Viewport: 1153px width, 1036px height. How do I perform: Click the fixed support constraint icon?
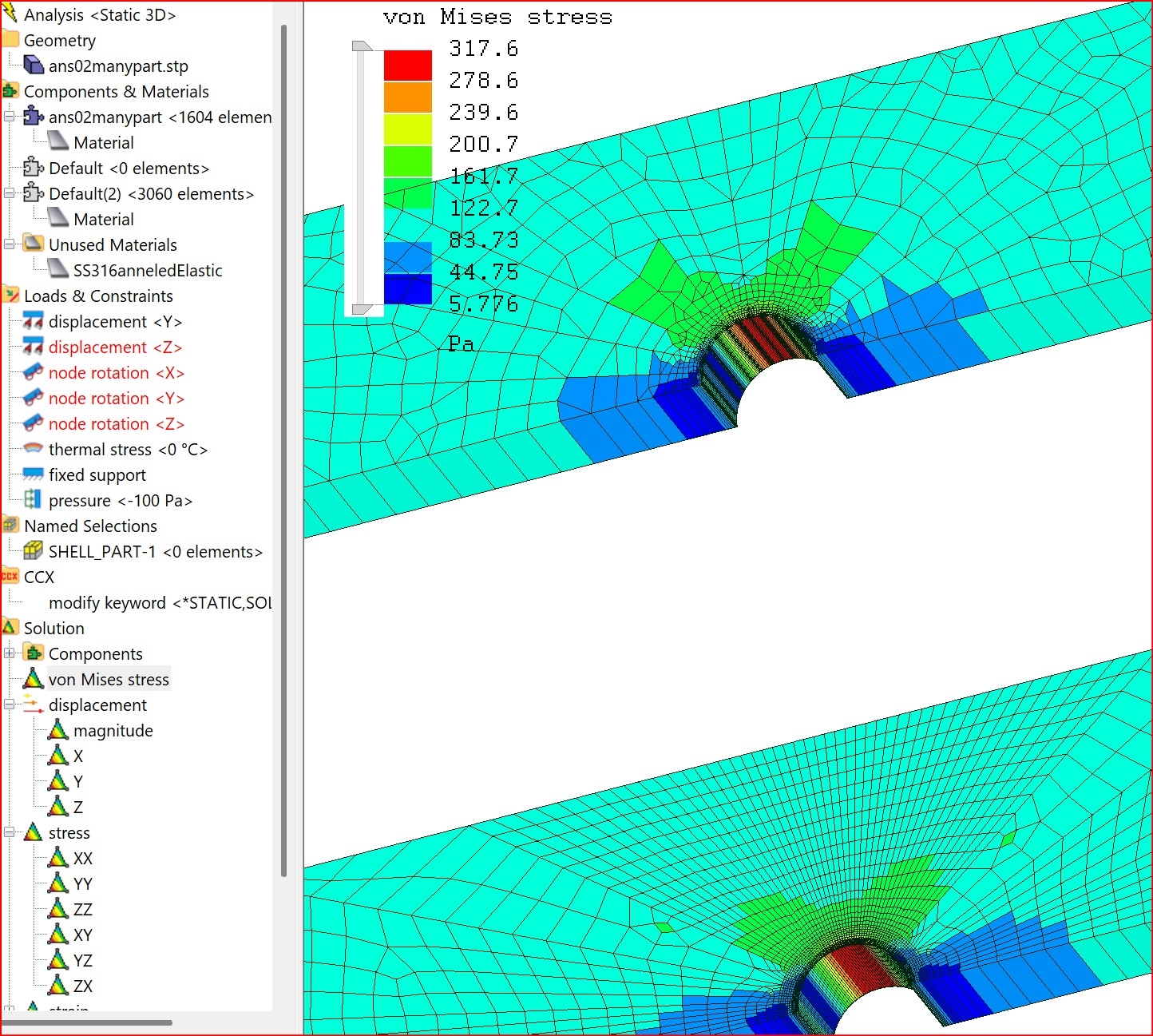click(33, 475)
